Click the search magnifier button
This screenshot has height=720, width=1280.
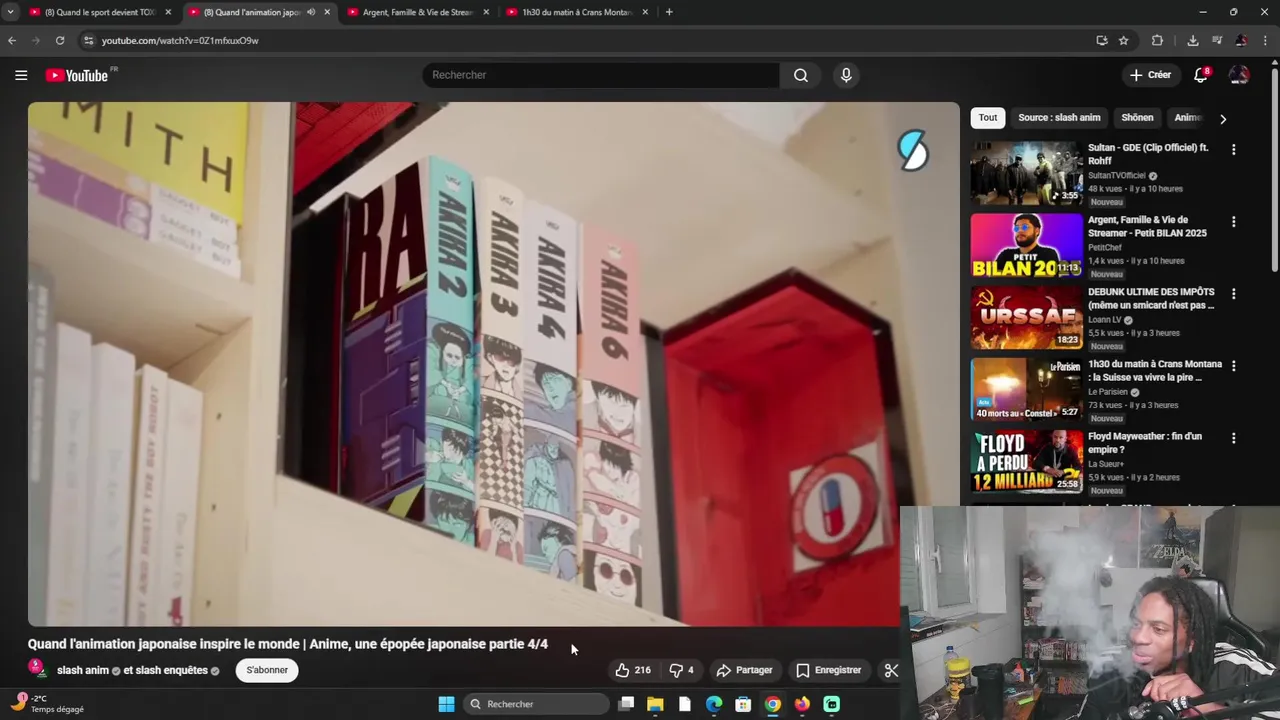click(801, 75)
